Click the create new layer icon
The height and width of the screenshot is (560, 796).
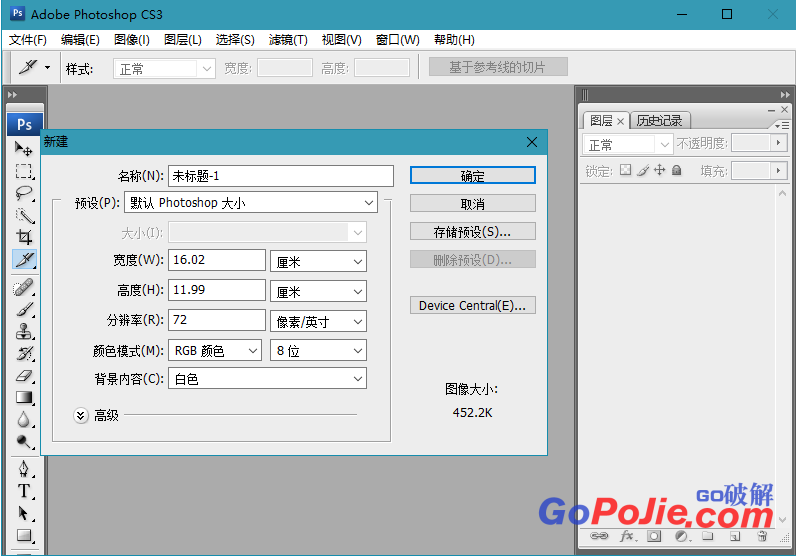[735, 536]
